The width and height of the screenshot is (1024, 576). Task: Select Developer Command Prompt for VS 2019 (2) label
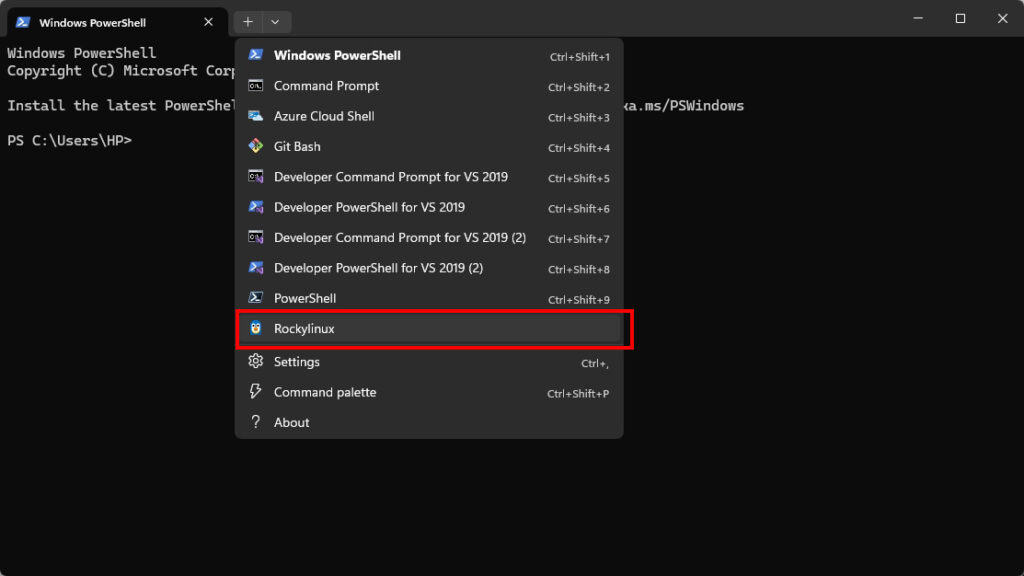tap(400, 238)
